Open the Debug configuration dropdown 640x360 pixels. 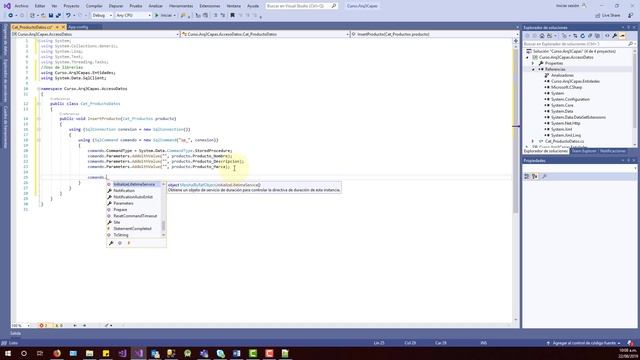pos(102,16)
